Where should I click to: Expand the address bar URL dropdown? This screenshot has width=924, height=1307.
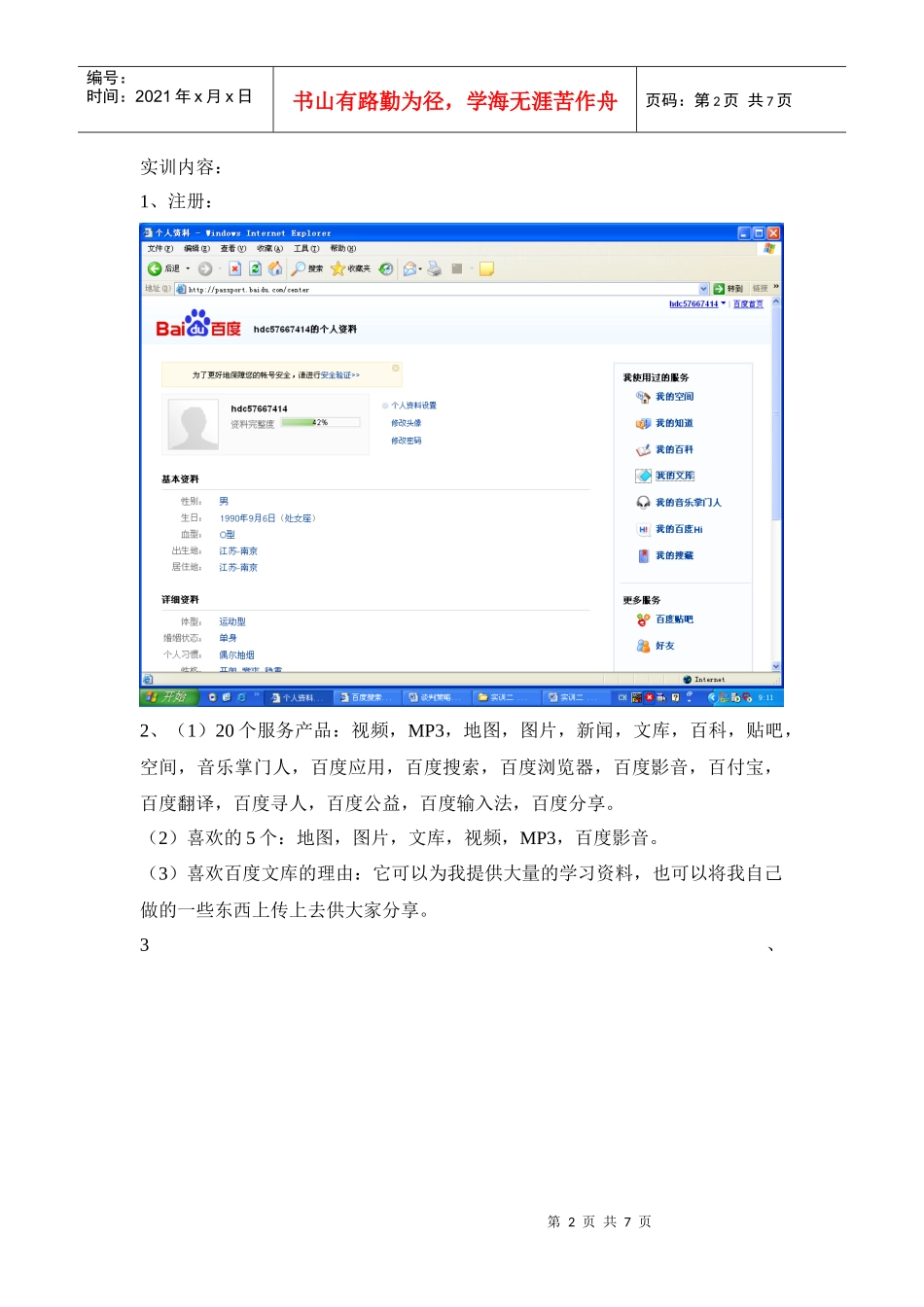pyautogui.click(x=704, y=289)
